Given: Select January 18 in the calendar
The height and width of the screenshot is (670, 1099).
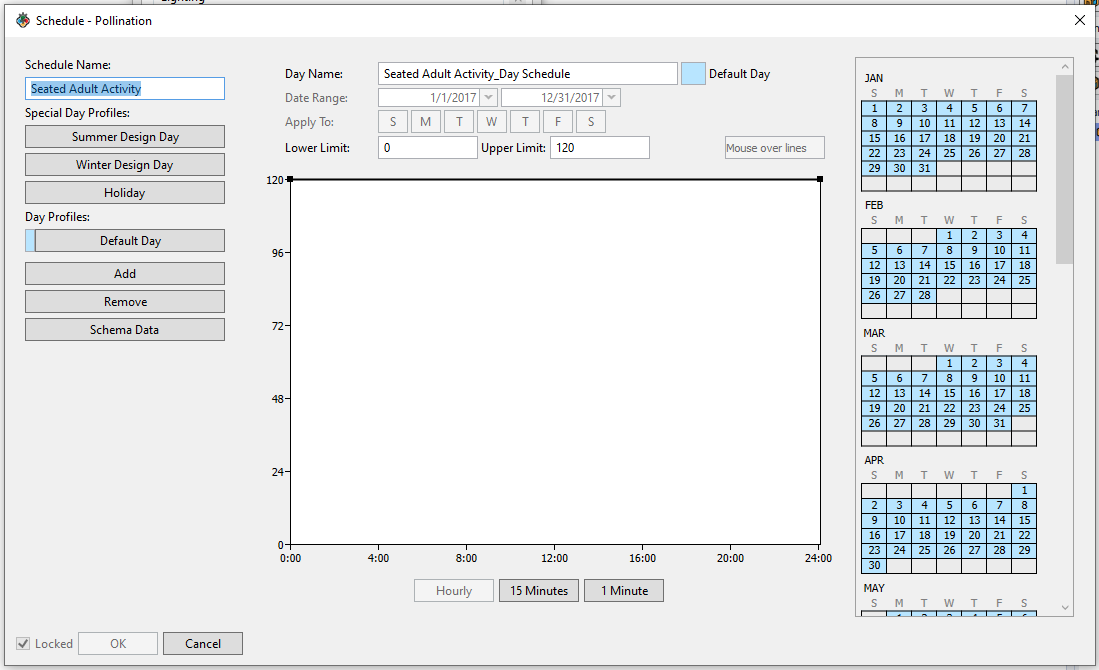Looking at the screenshot, I should tap(949, 139).
